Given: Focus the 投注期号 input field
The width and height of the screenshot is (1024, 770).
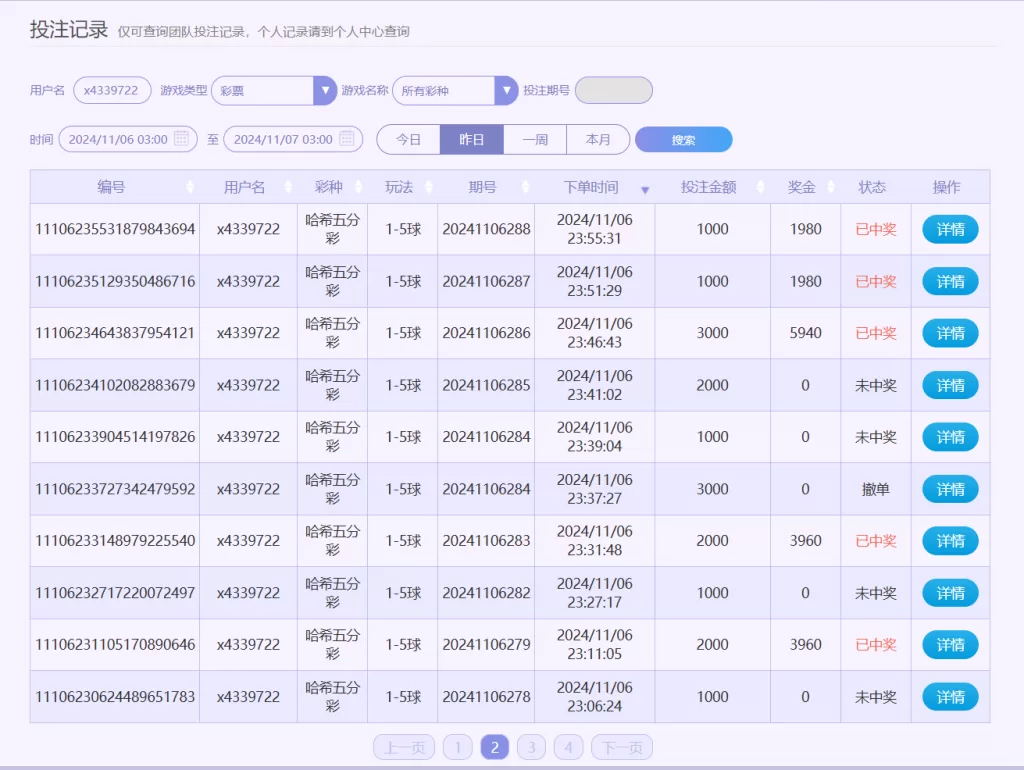Looking at the screenshot, I should (614, 90).
